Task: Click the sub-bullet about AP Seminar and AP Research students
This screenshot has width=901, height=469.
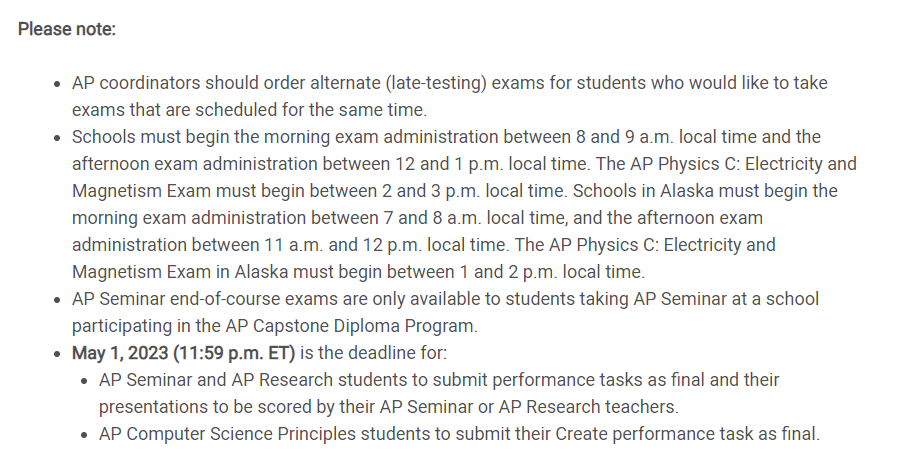Action: point(439,381)
